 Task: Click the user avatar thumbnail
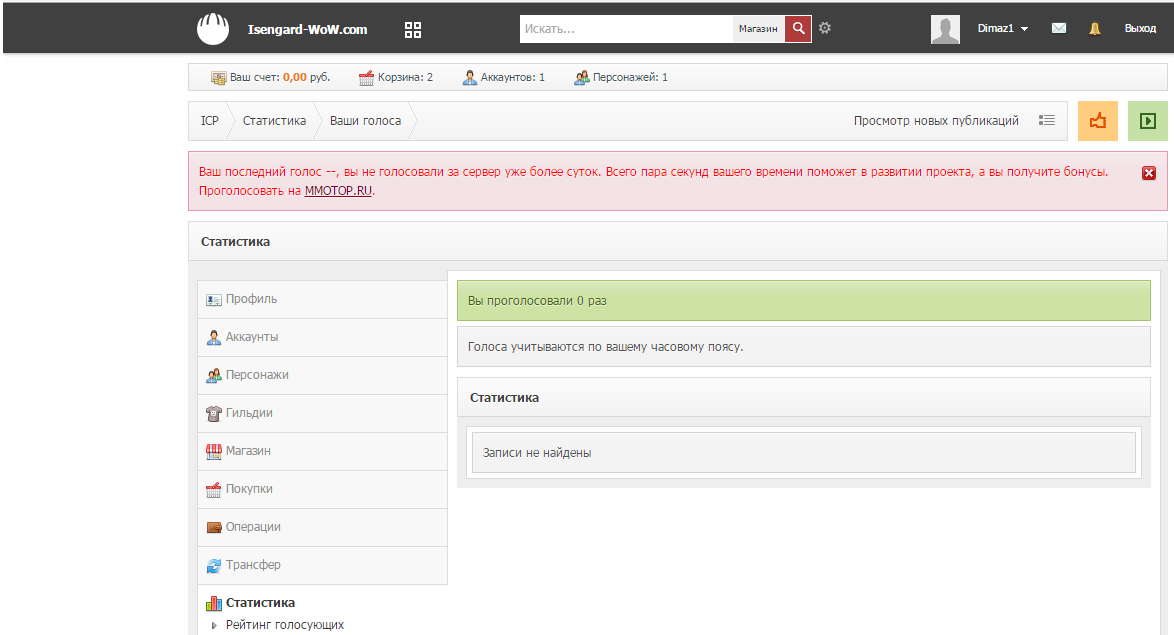(945, 29)
